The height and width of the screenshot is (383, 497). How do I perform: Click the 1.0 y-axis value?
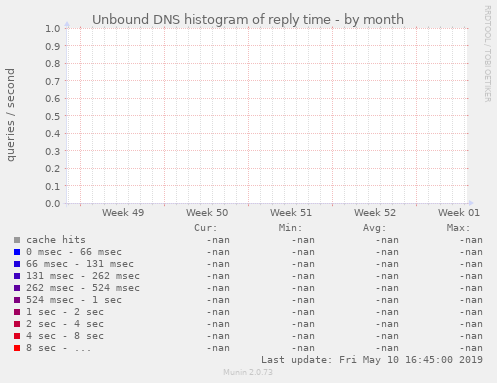pos(53,28)
